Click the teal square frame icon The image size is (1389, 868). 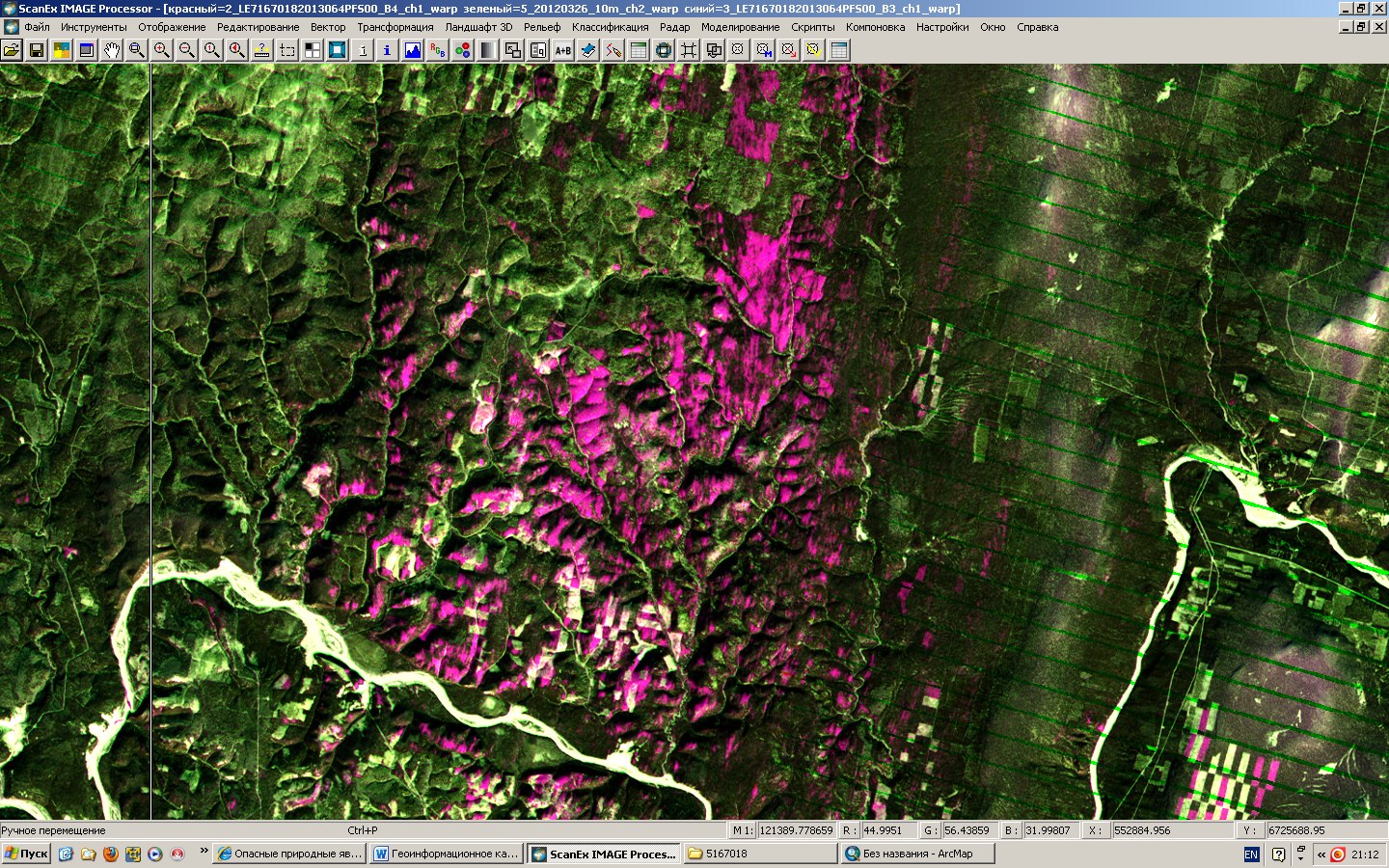338,50
